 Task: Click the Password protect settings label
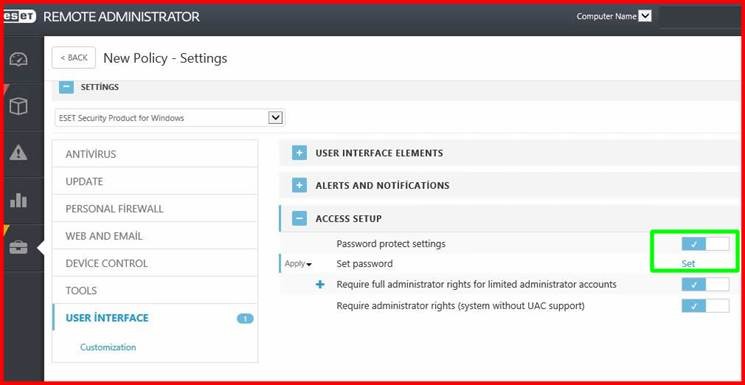[391, 244]
